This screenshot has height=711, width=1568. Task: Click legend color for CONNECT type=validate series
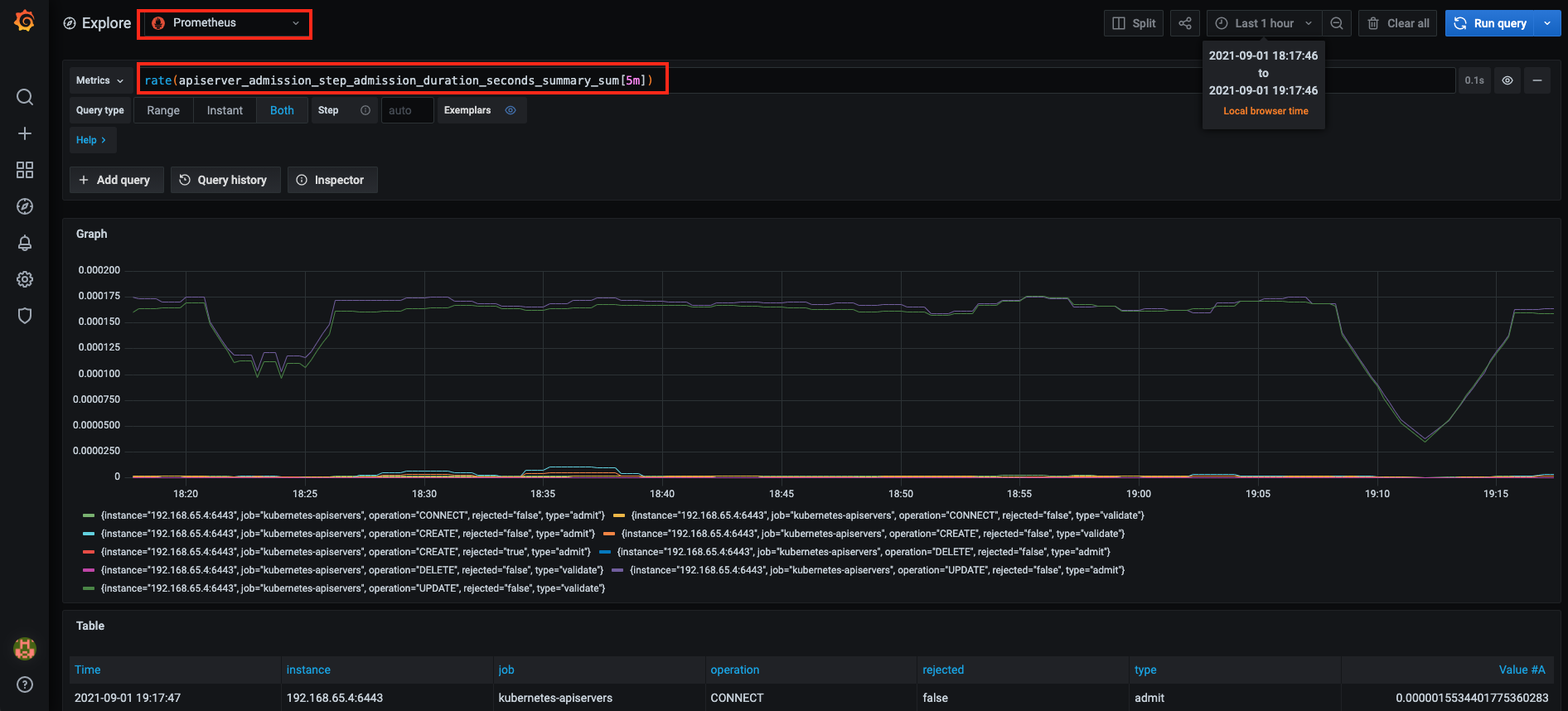click(619, 515)
